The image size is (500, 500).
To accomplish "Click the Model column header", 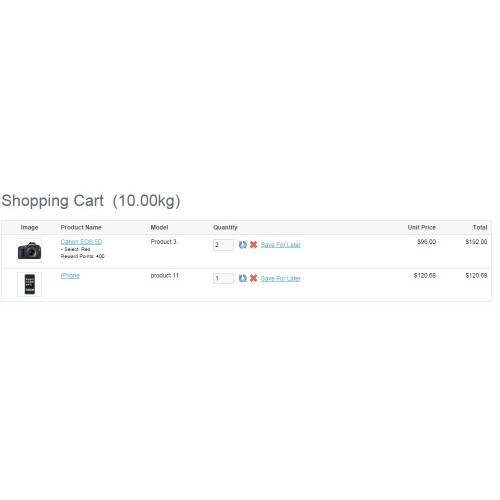I will [159, 227].
